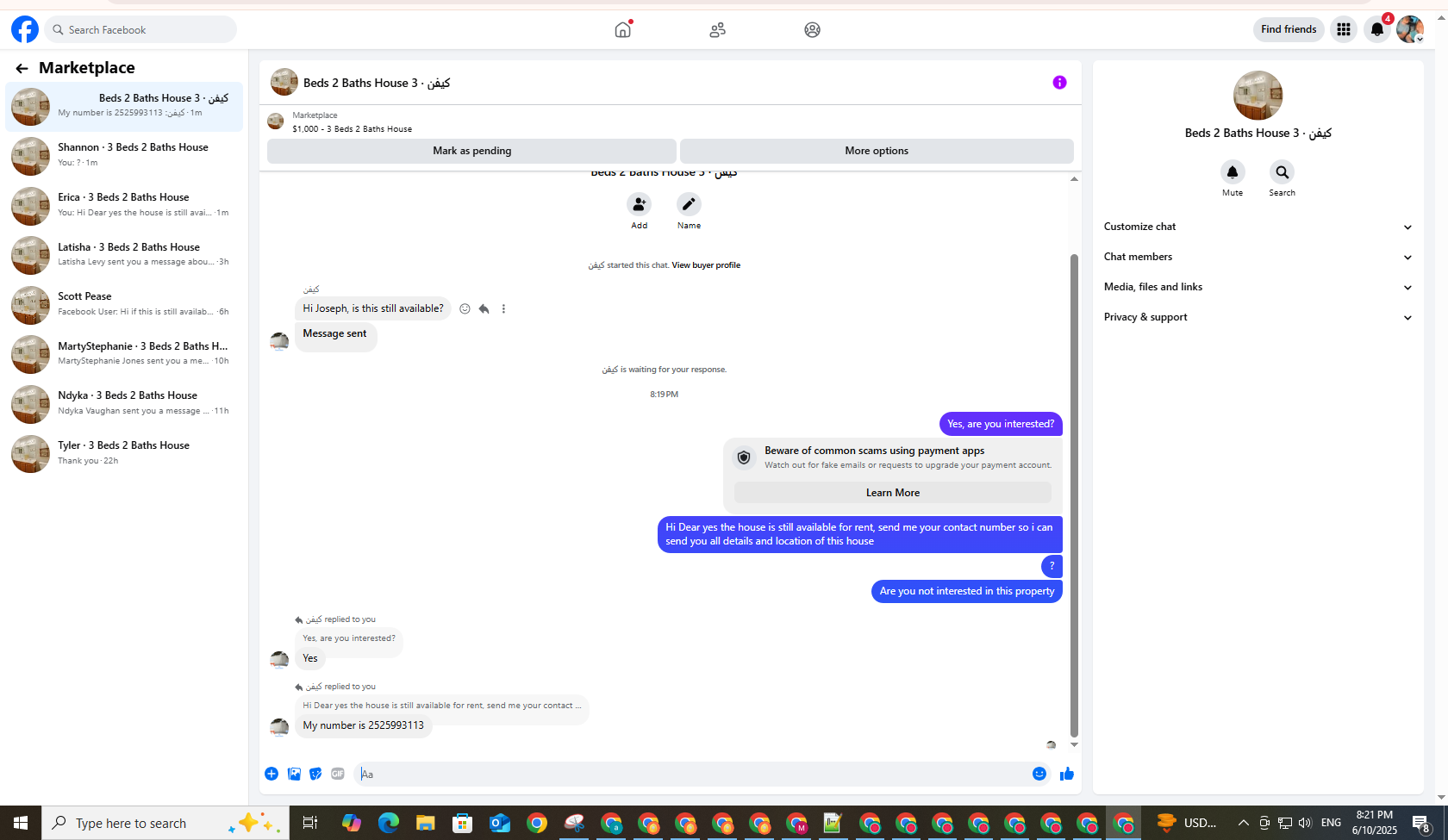Reply to the "Hi Joseph" message

[484, 308]
